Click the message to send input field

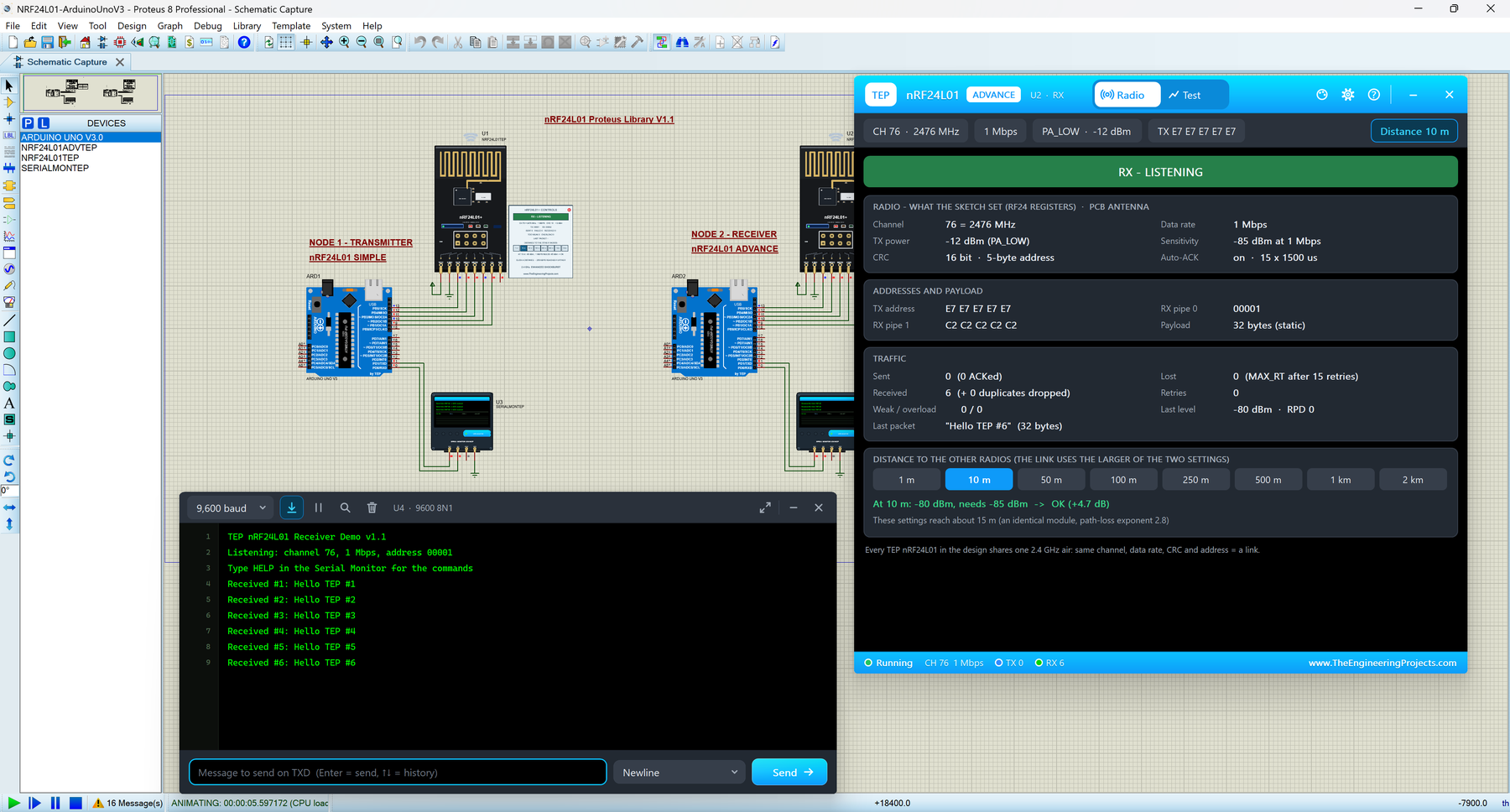pos(398,773)
